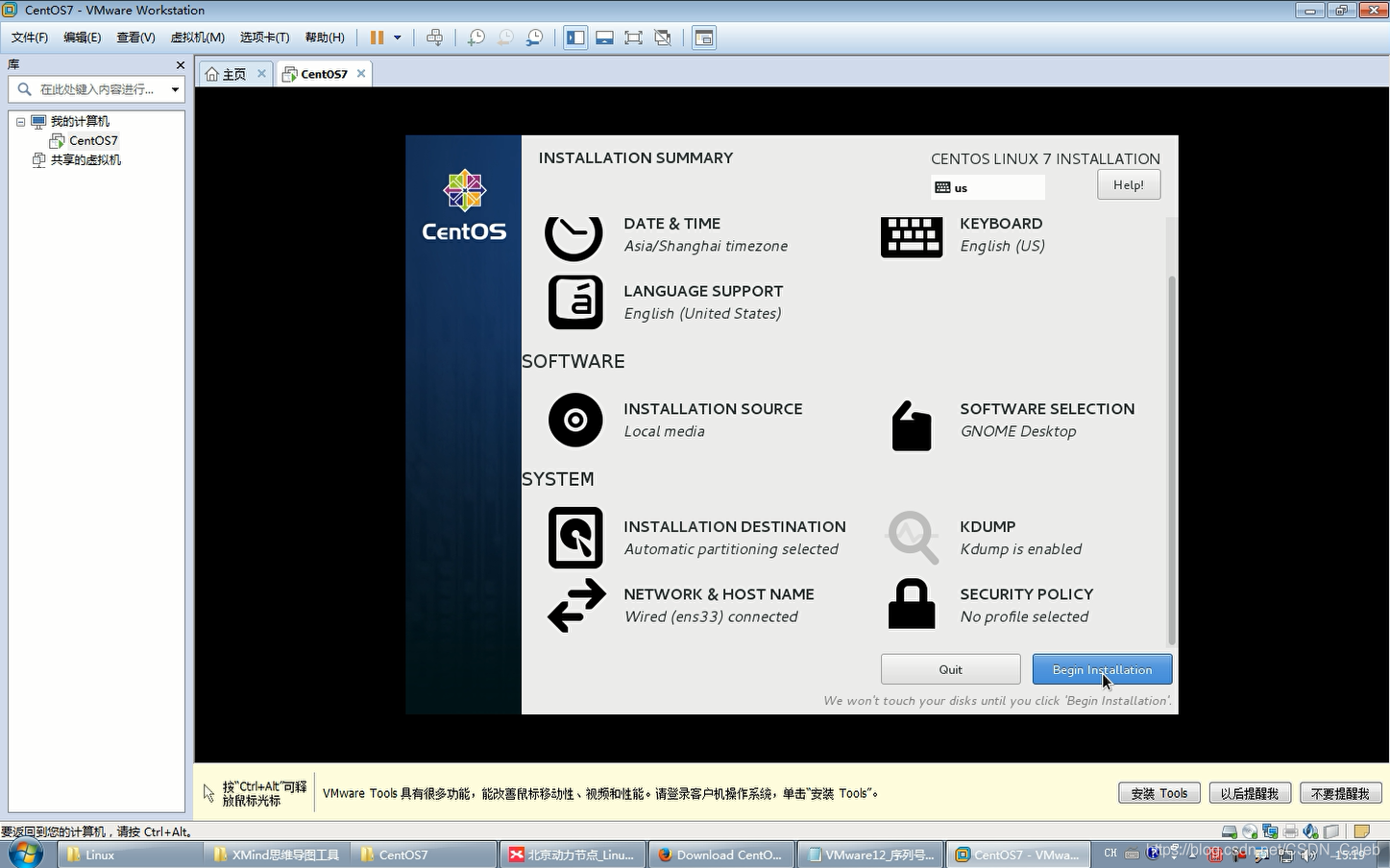
Task: Open the 文件(F) menu
Action: [30, 37]
